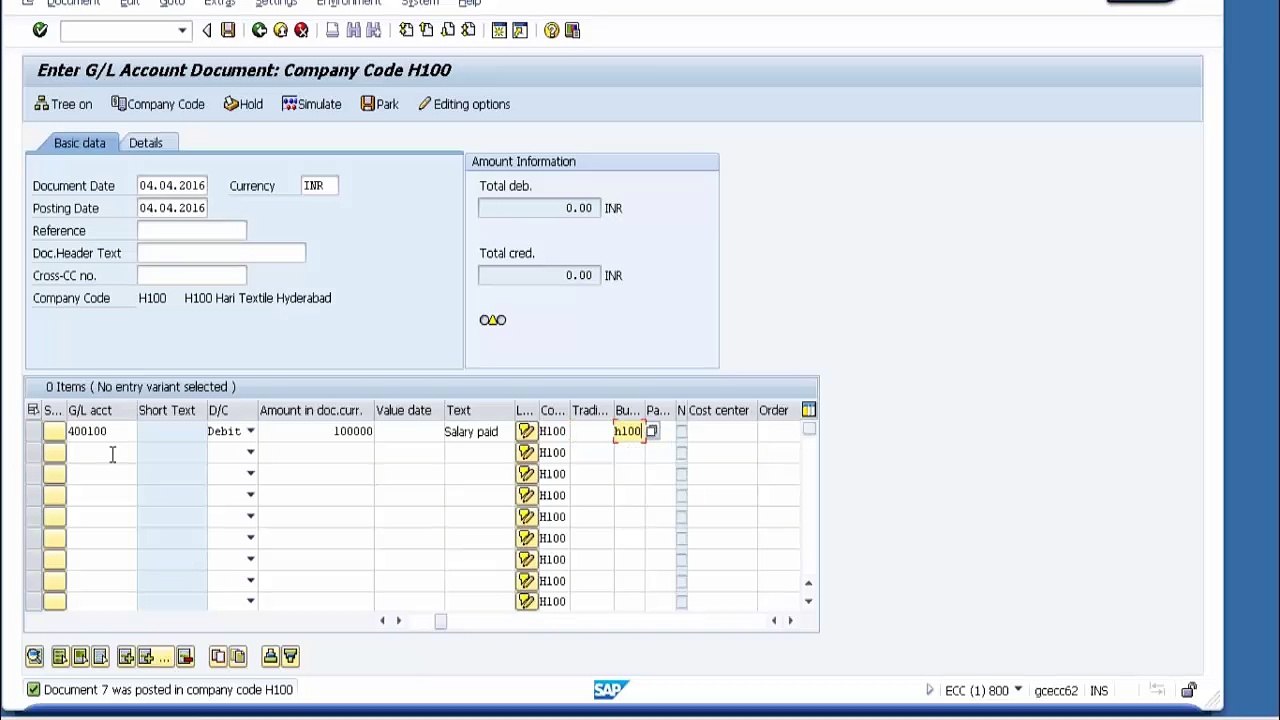Go to first page toolbar icon
Viewport: 1280px width, 720px height.
pos(406,30)
